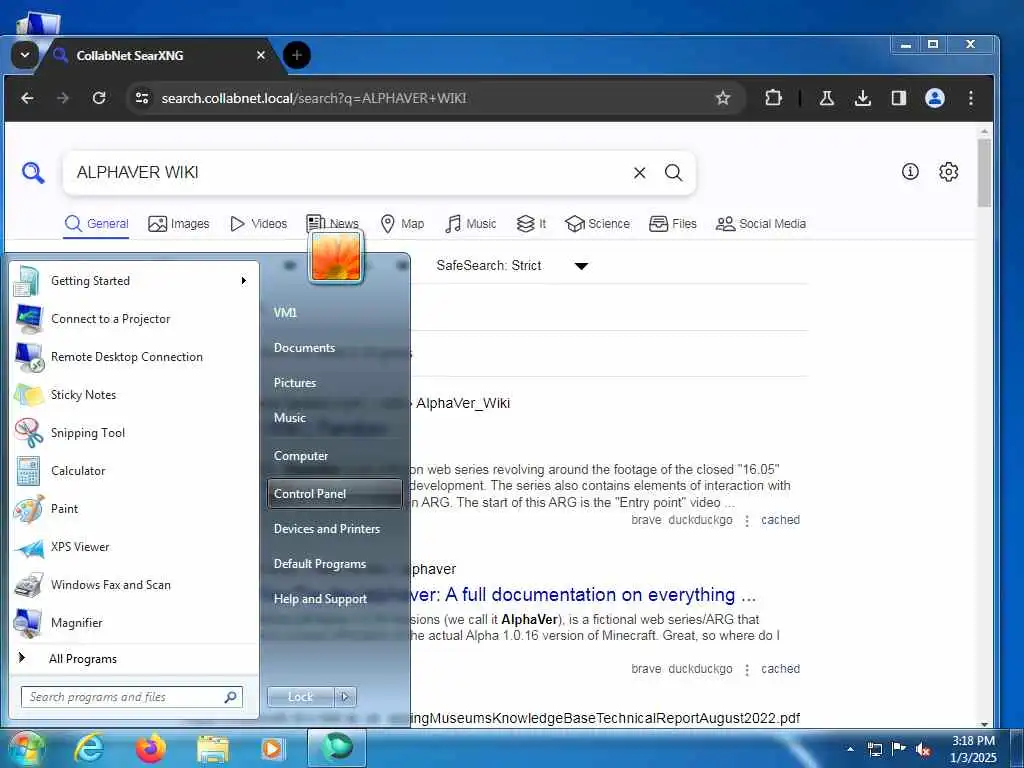Screen dimensions: 1024x768
Task: Switch to the Social Media tab
Action: click(x=761, y=224)
